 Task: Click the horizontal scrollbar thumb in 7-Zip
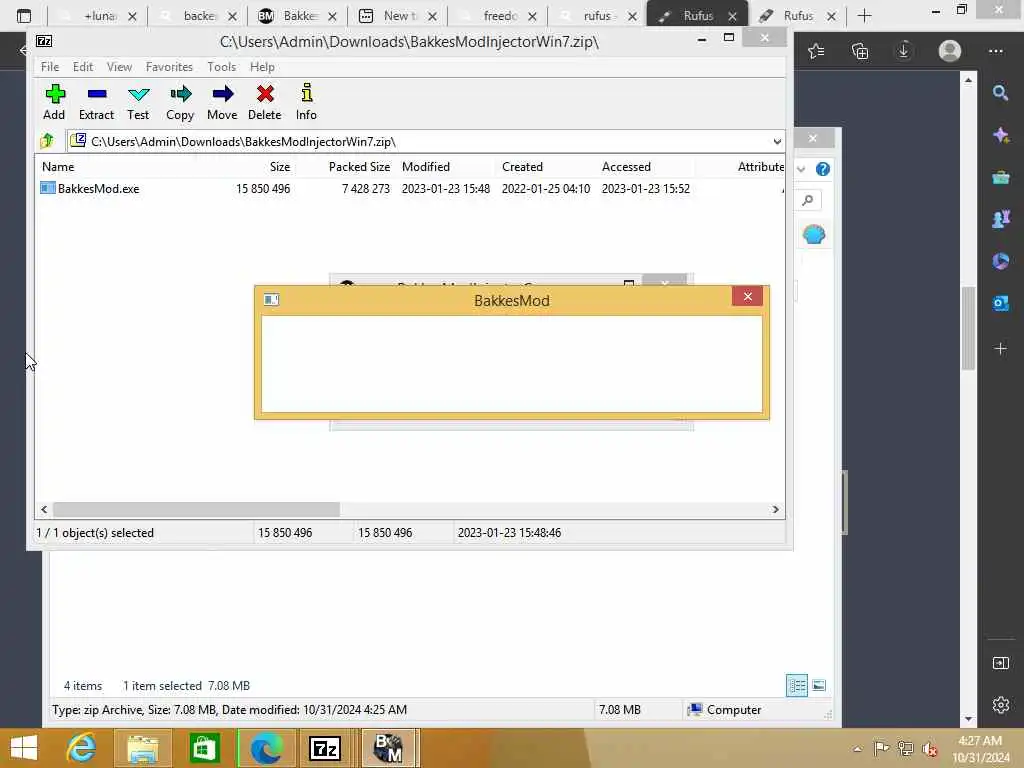click(x=196, y=509)
